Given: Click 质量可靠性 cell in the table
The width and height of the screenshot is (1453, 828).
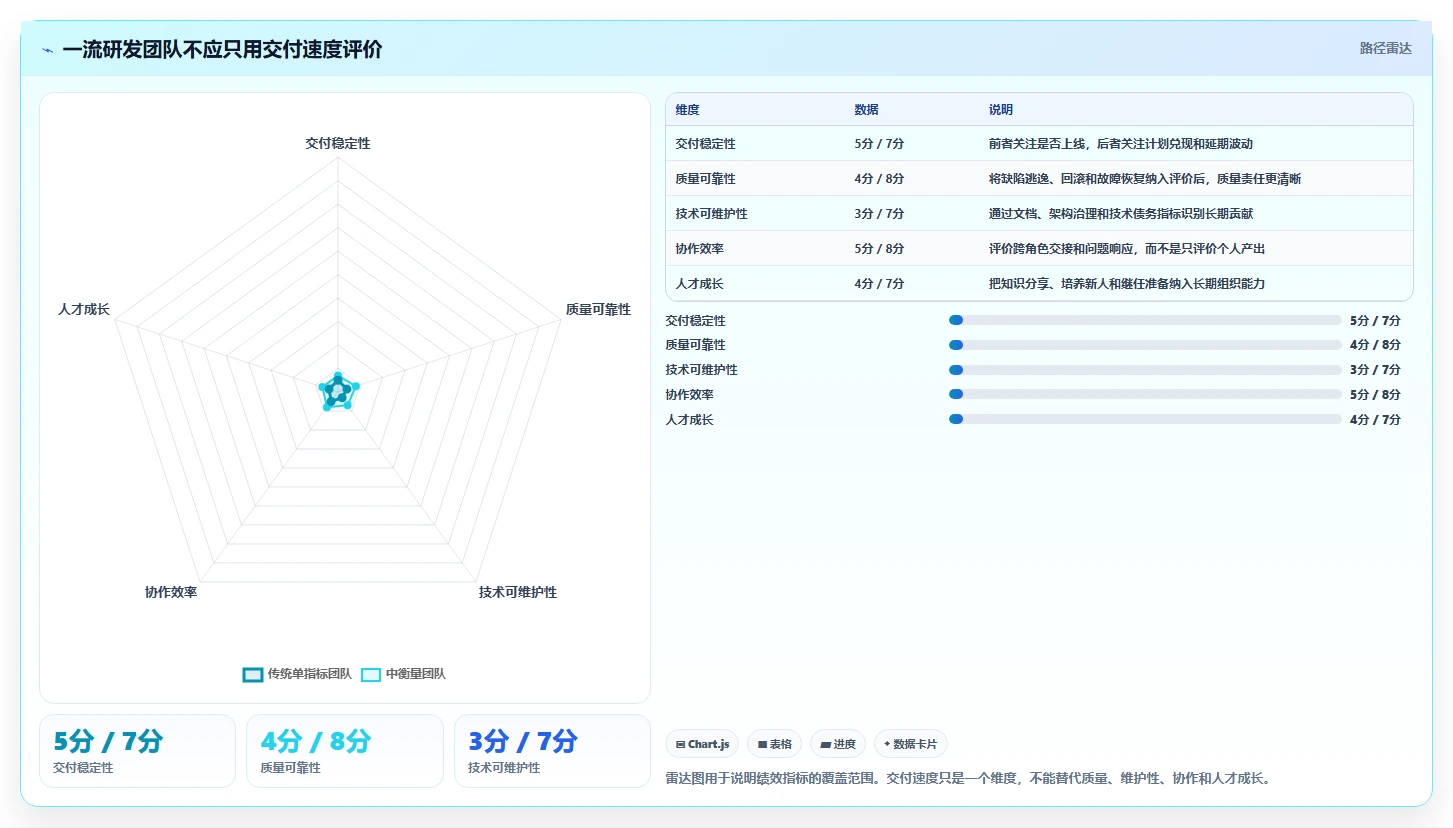Looking at the screenshot, I should coord(705,179).
